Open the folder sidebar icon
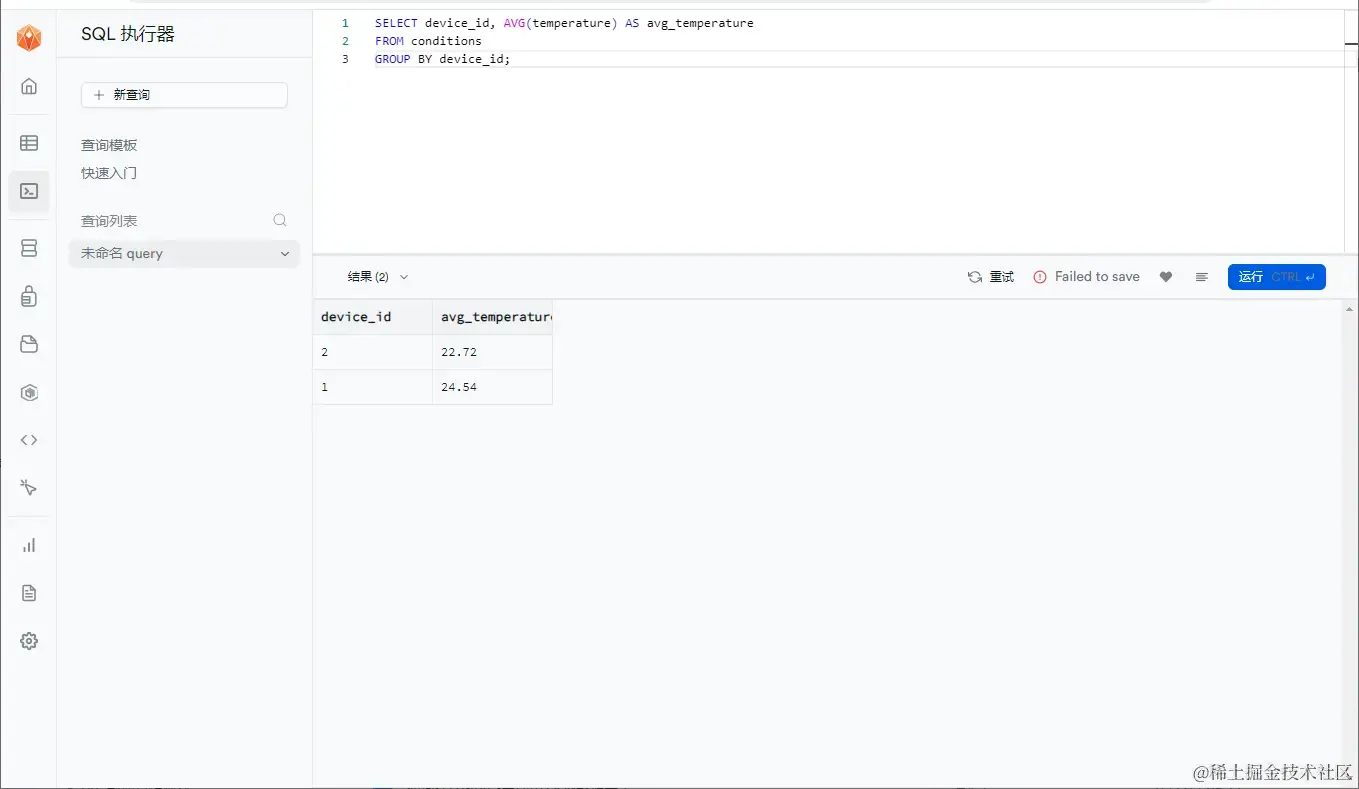This screenshot has height=789, width=1359. [x=29, y=344]
